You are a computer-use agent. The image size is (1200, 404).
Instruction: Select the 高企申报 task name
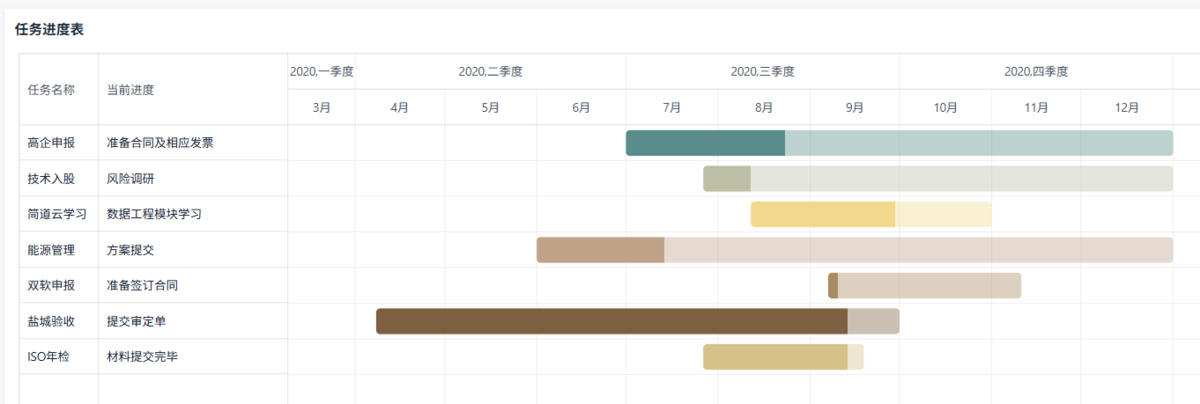coord(51,143)
